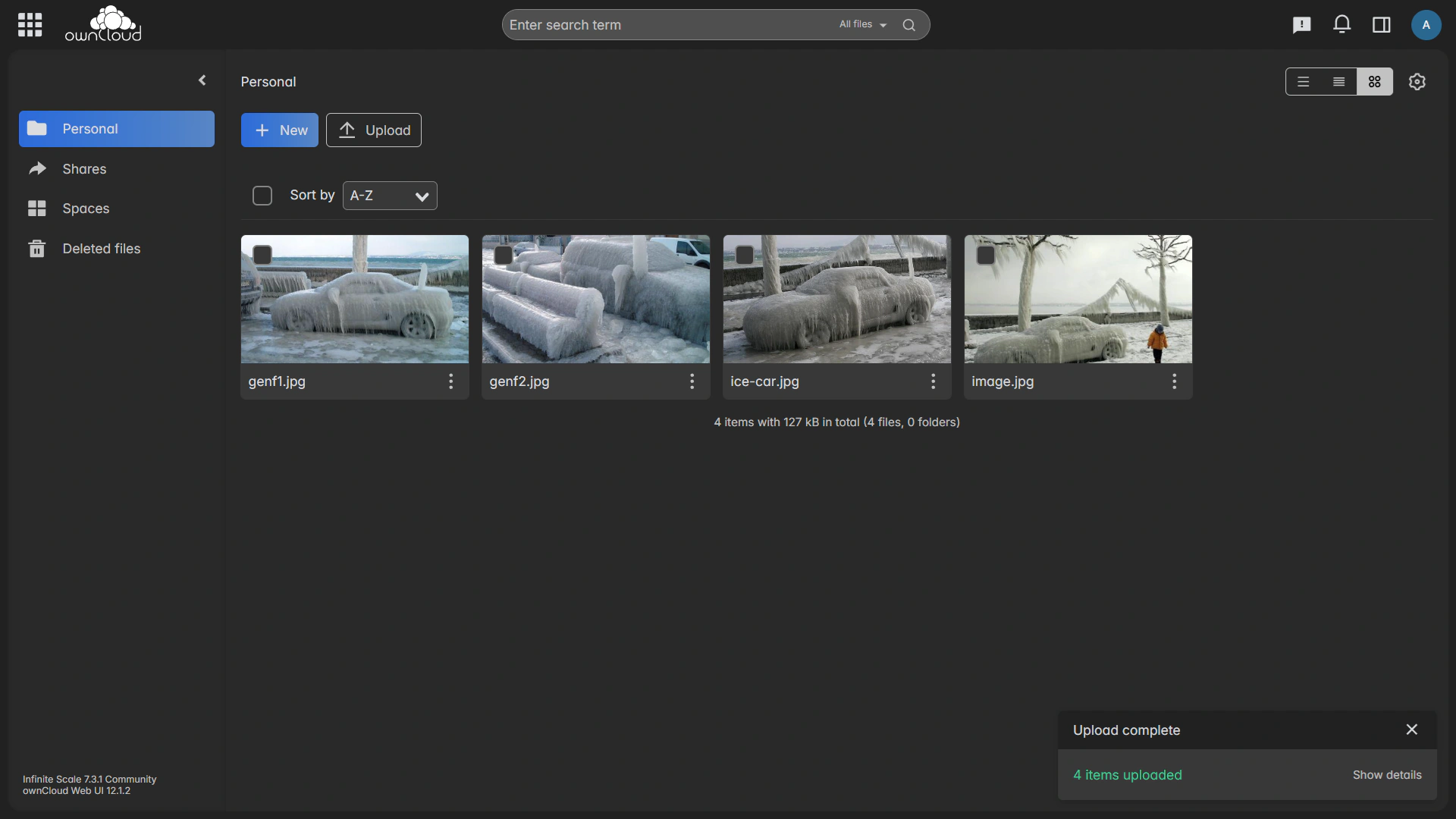Show details of completed upload
The image size is (1456, 819).
[x=1386, y=775]
